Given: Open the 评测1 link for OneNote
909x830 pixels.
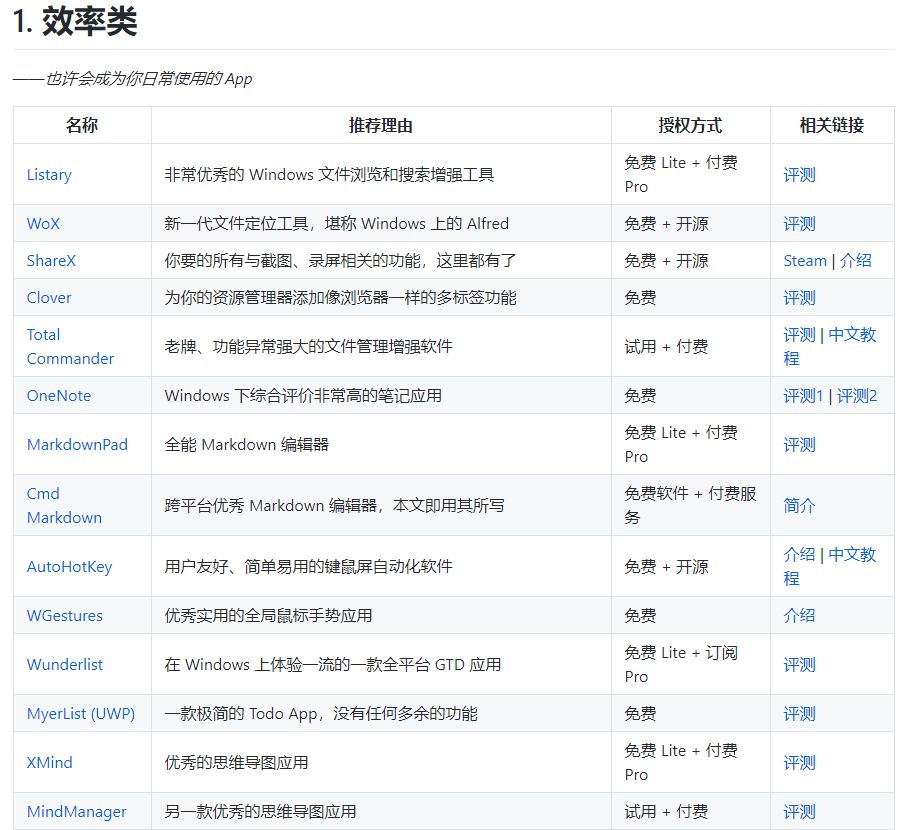Looking at the screenshot, I should point(802,395).
